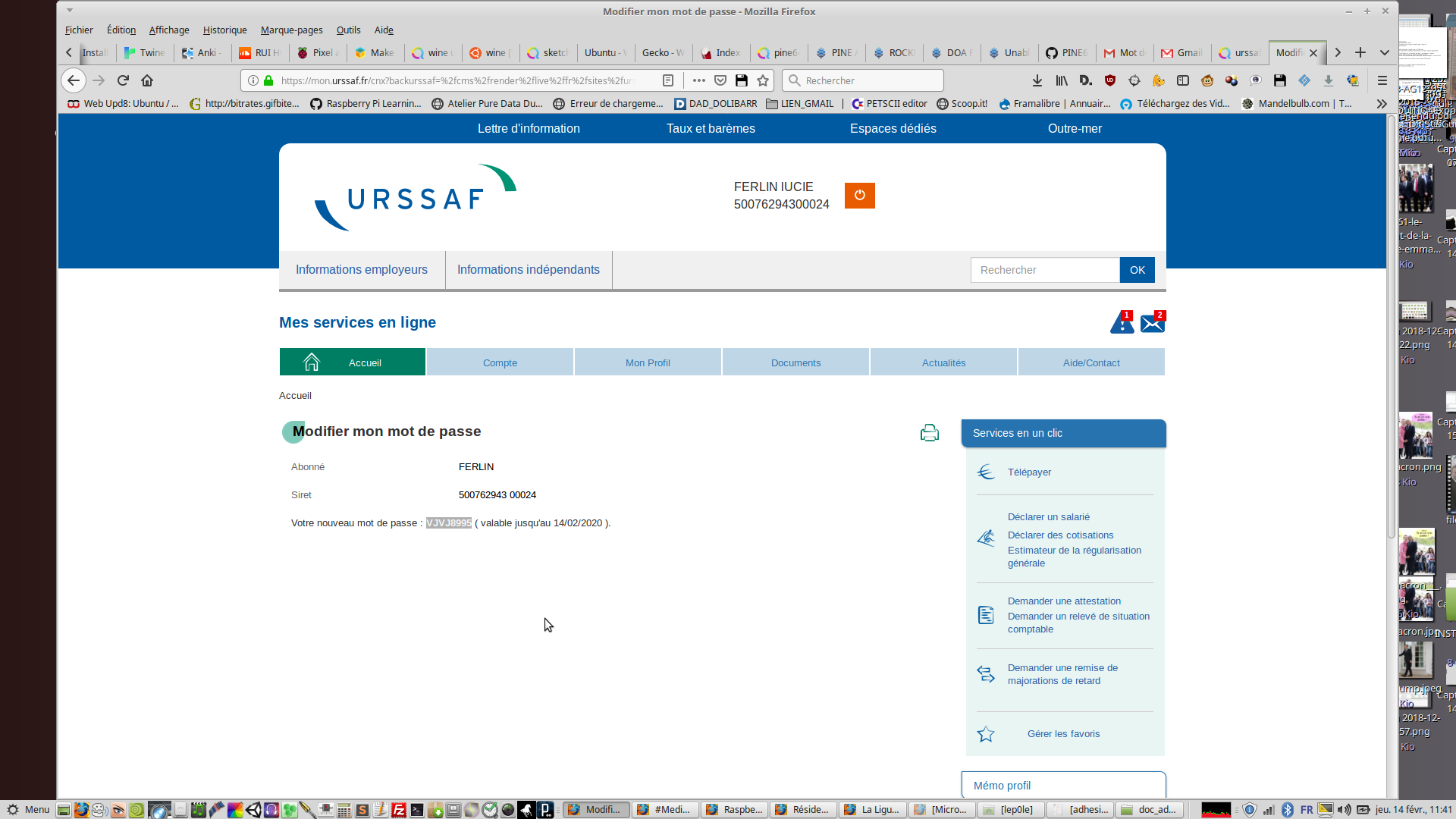This screenshot has height=819, width=1456.
Task: Click the orange logout power button
Action: pyautogui.click(x=859, y=196)
